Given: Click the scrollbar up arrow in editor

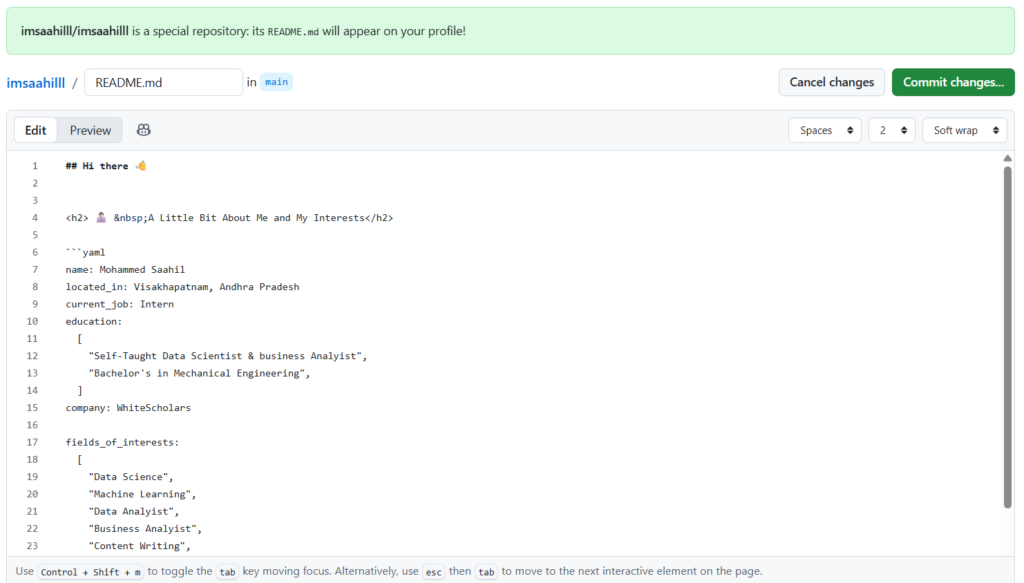Looking at the screenshot, I should pyautogui.click(x=1007, y=158).
